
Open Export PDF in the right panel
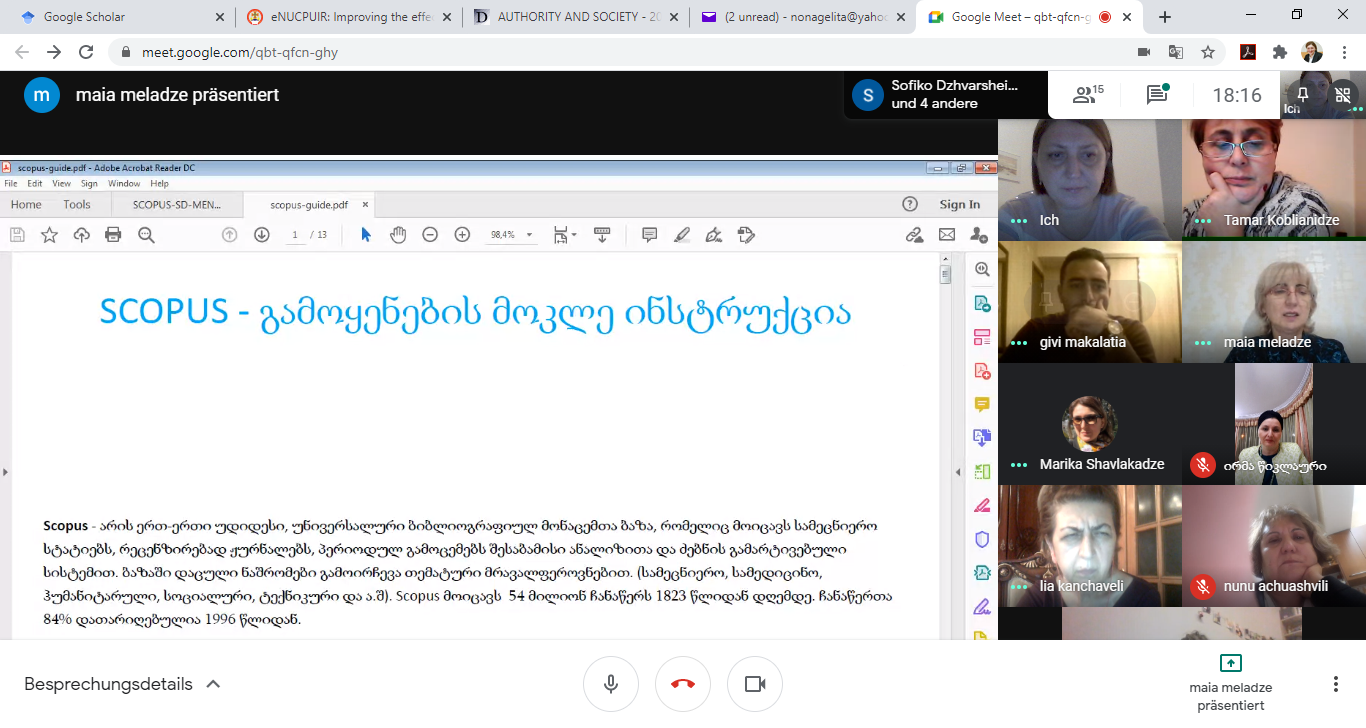(982, 303)
